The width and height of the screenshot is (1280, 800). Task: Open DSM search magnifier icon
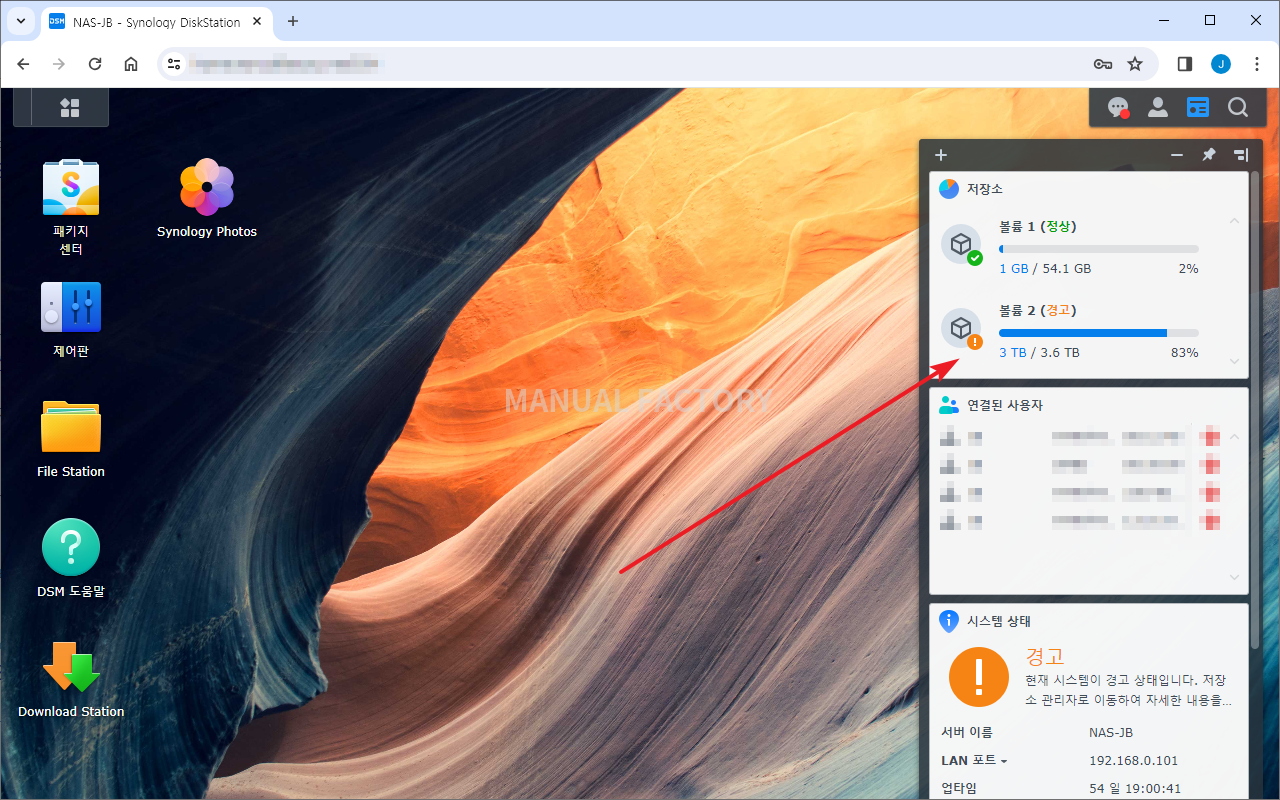[1238, 108]
